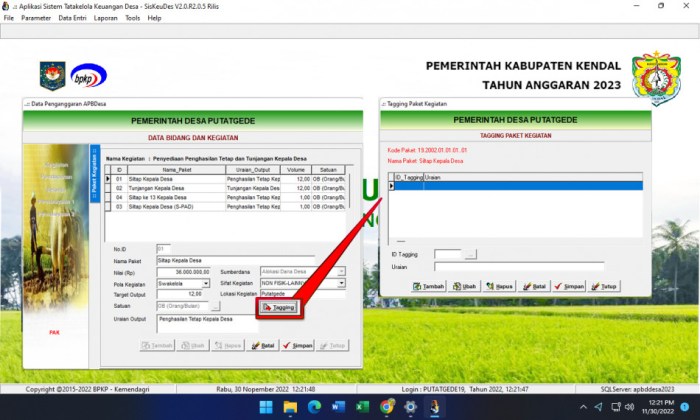Open the Pola Kegiatan dropdown
The image size is (700, 420).
tap(206, 283)
